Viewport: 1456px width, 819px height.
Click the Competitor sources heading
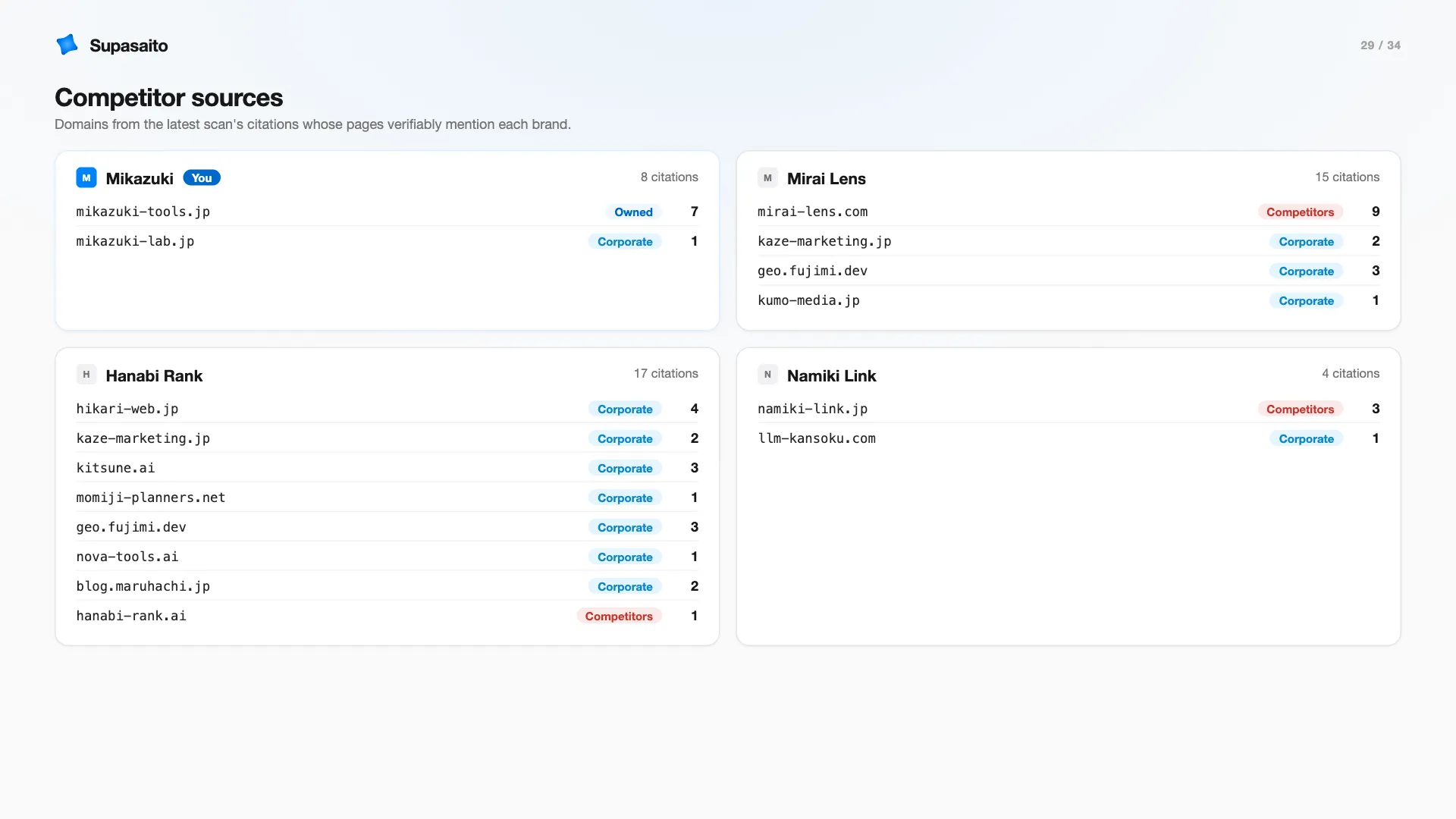point(168,98)
